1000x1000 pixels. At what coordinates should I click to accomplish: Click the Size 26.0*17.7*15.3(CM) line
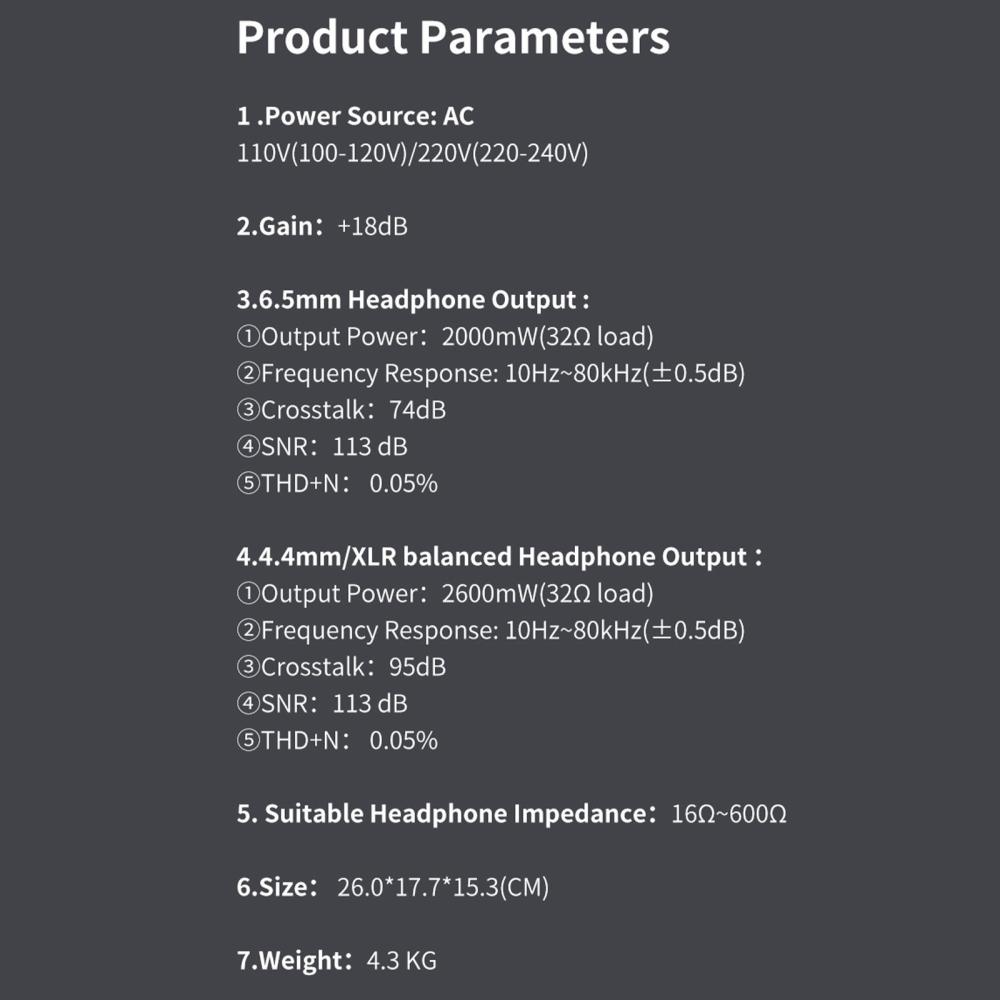pyautogui.click(x=393, y=887)
